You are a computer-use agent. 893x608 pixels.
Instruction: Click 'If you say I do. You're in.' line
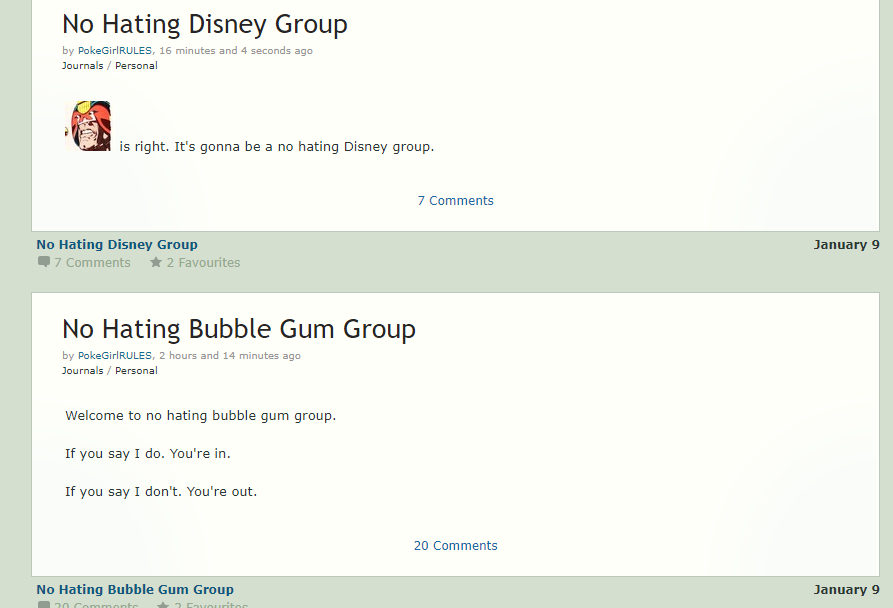pos(148,454)
